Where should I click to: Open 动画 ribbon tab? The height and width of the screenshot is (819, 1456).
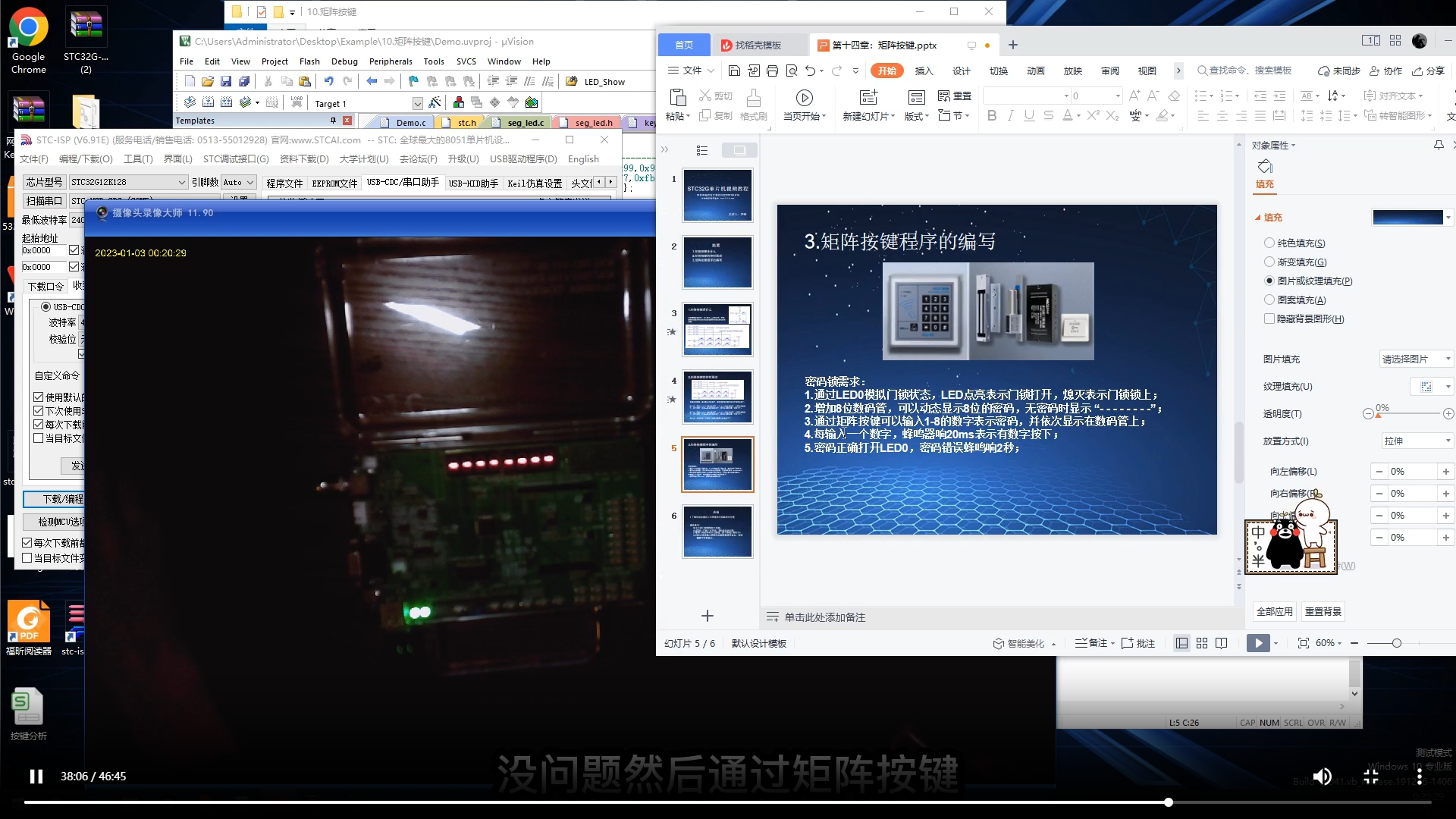(x=1035, y=71)
